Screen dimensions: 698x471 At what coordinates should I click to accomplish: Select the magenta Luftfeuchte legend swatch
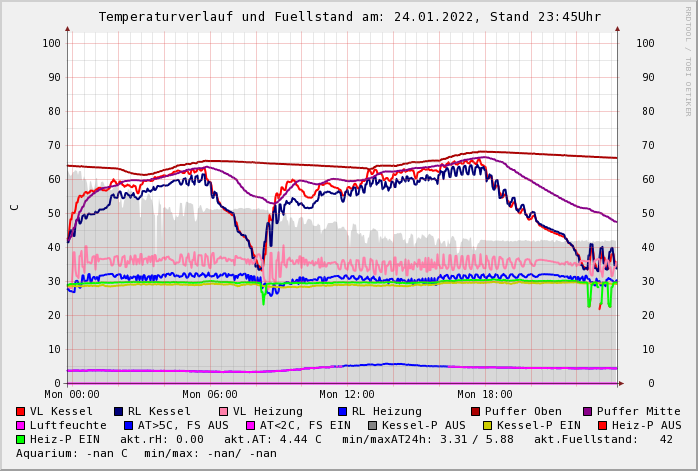pyautogui.click(x=21, y=425)
